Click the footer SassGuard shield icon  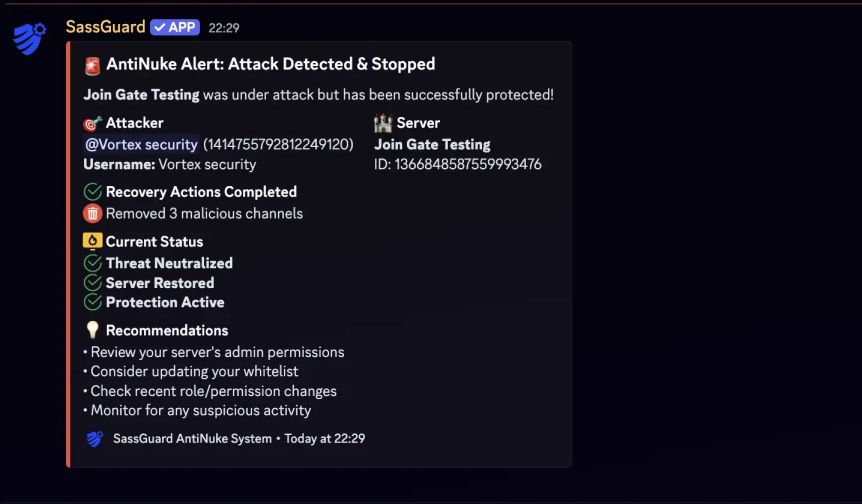[95, 438]
